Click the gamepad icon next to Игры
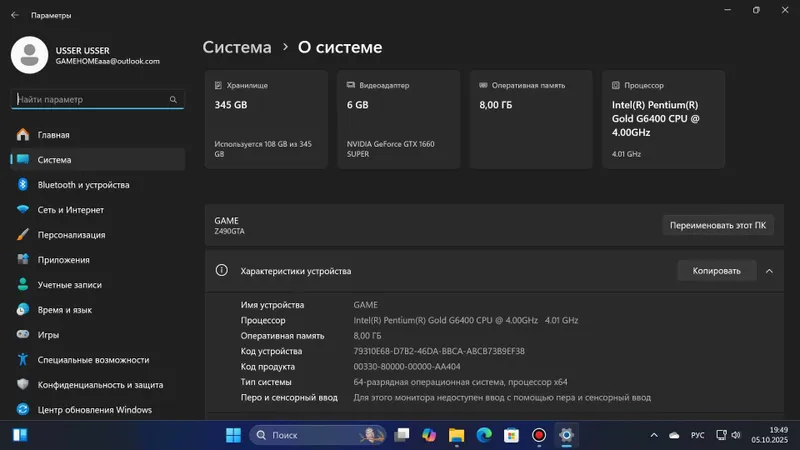The height and width of the screenshot is (450, 800). [23, 334]
